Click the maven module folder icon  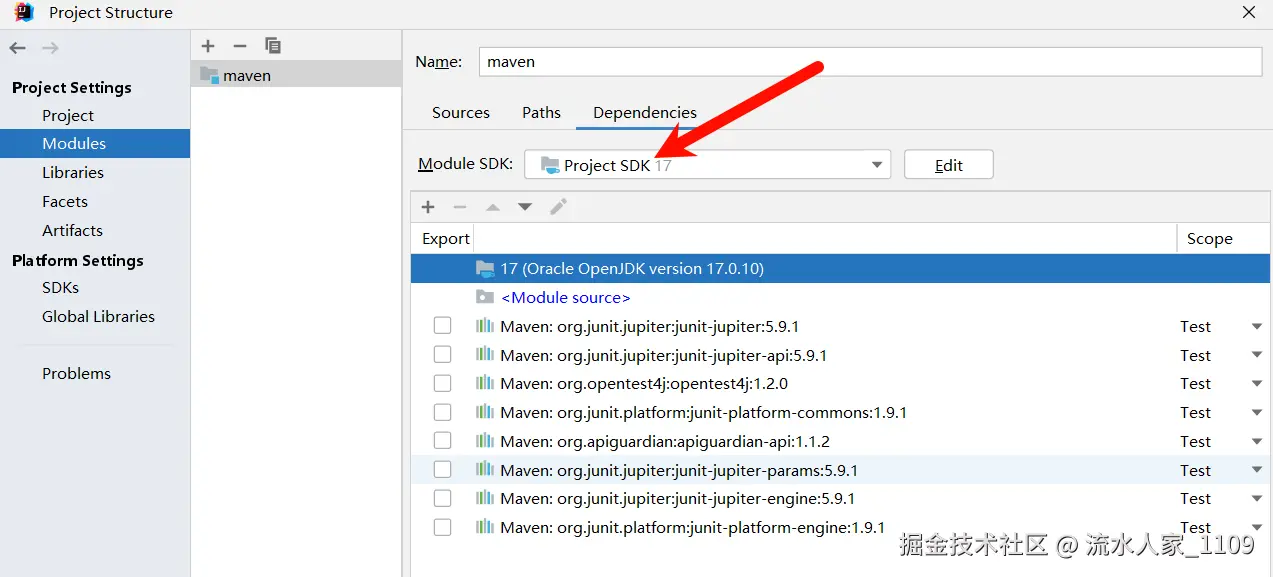click(x=209, y=75)
